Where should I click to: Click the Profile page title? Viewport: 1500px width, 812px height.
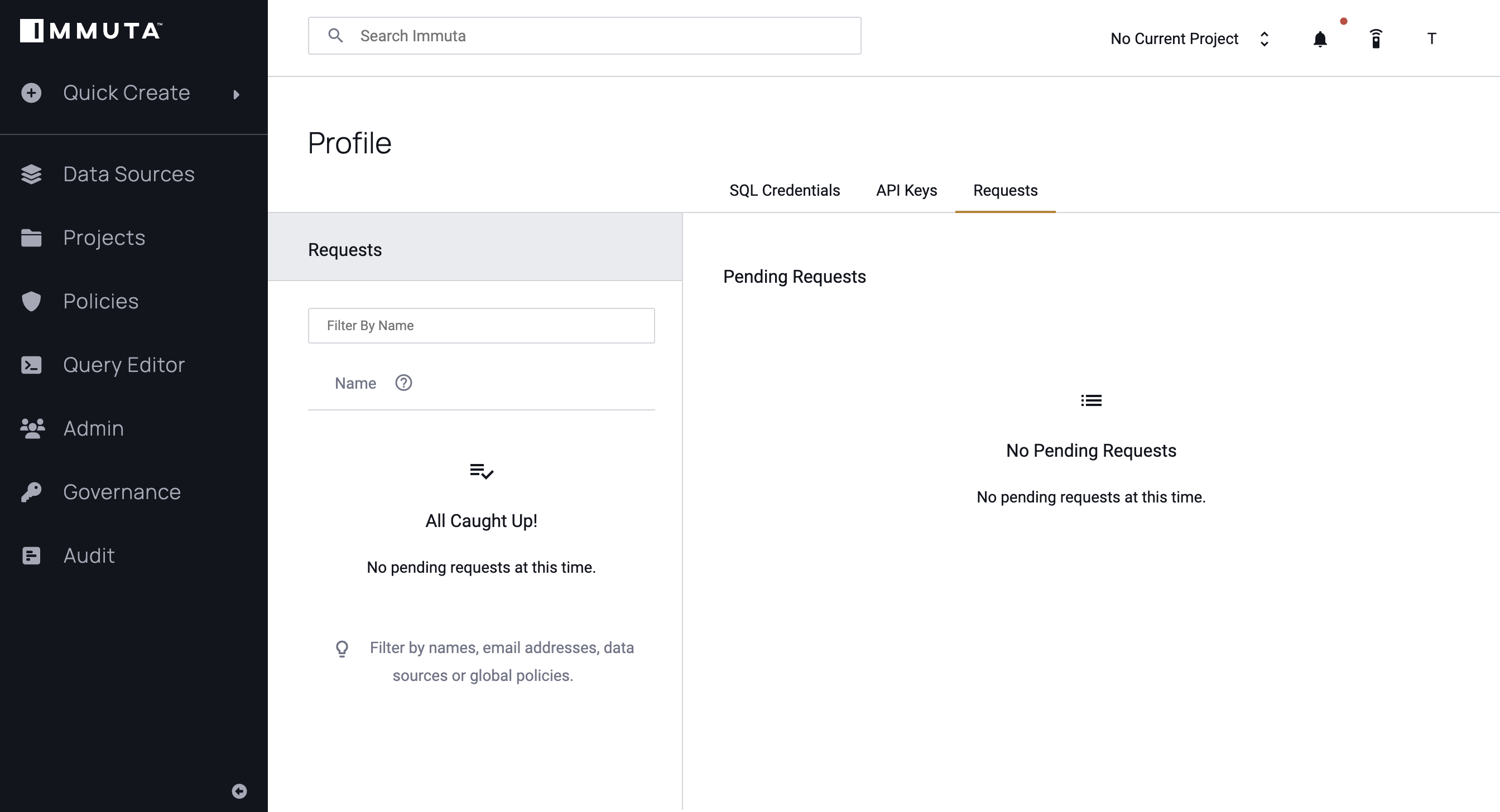(x=349, y=143)
